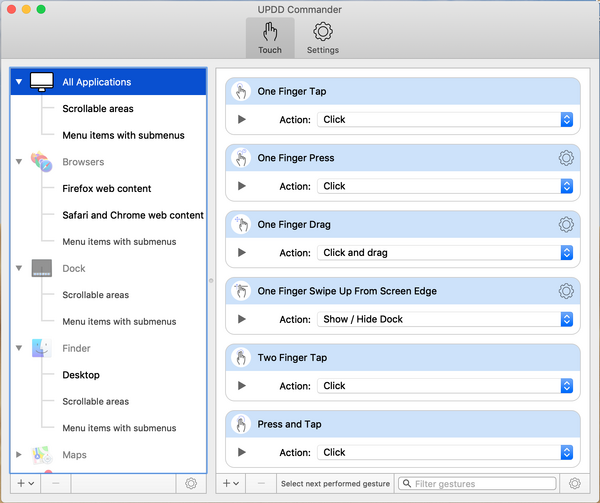This screenshot has width=600, height=503.
Task: Switch to the Touch tab
Action: [x=270, y=38]
